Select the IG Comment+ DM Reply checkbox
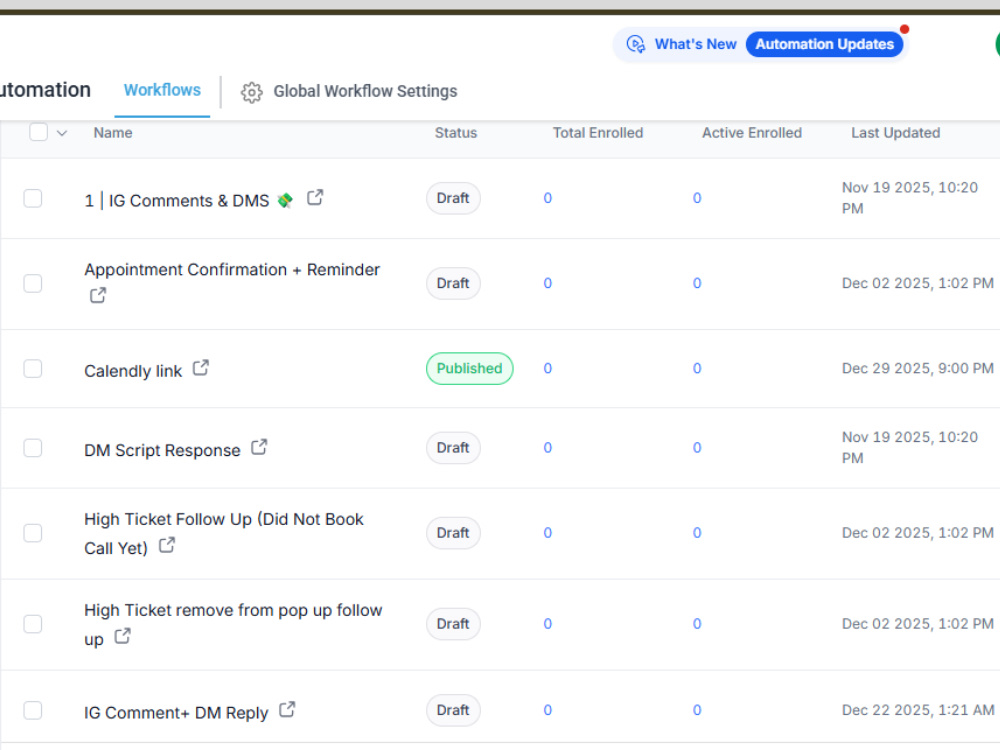The width and height of the screenshot is (1000, 750). click(33, 710)
